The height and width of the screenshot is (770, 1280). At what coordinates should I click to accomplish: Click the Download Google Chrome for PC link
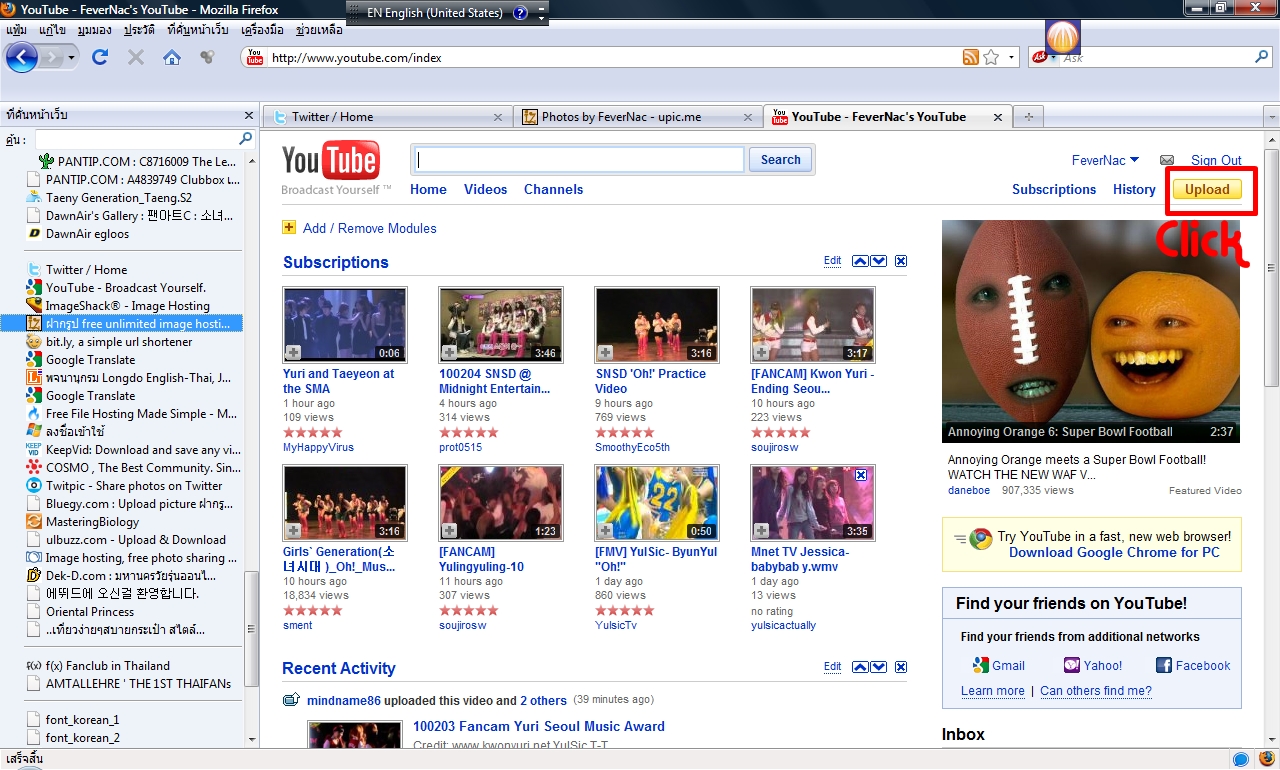coord(1114,552)
